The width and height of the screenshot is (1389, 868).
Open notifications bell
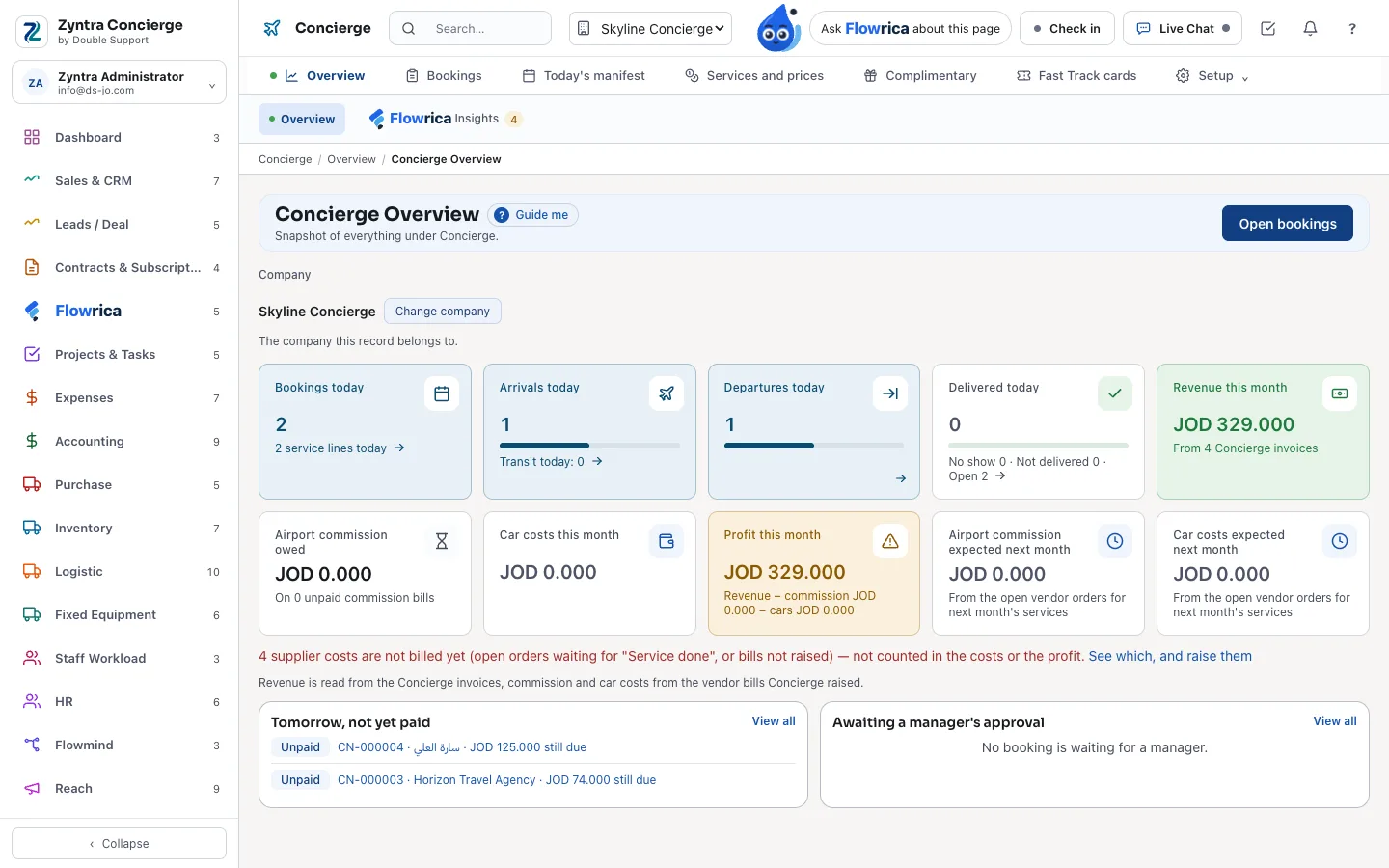click(x=1310, y=29)
